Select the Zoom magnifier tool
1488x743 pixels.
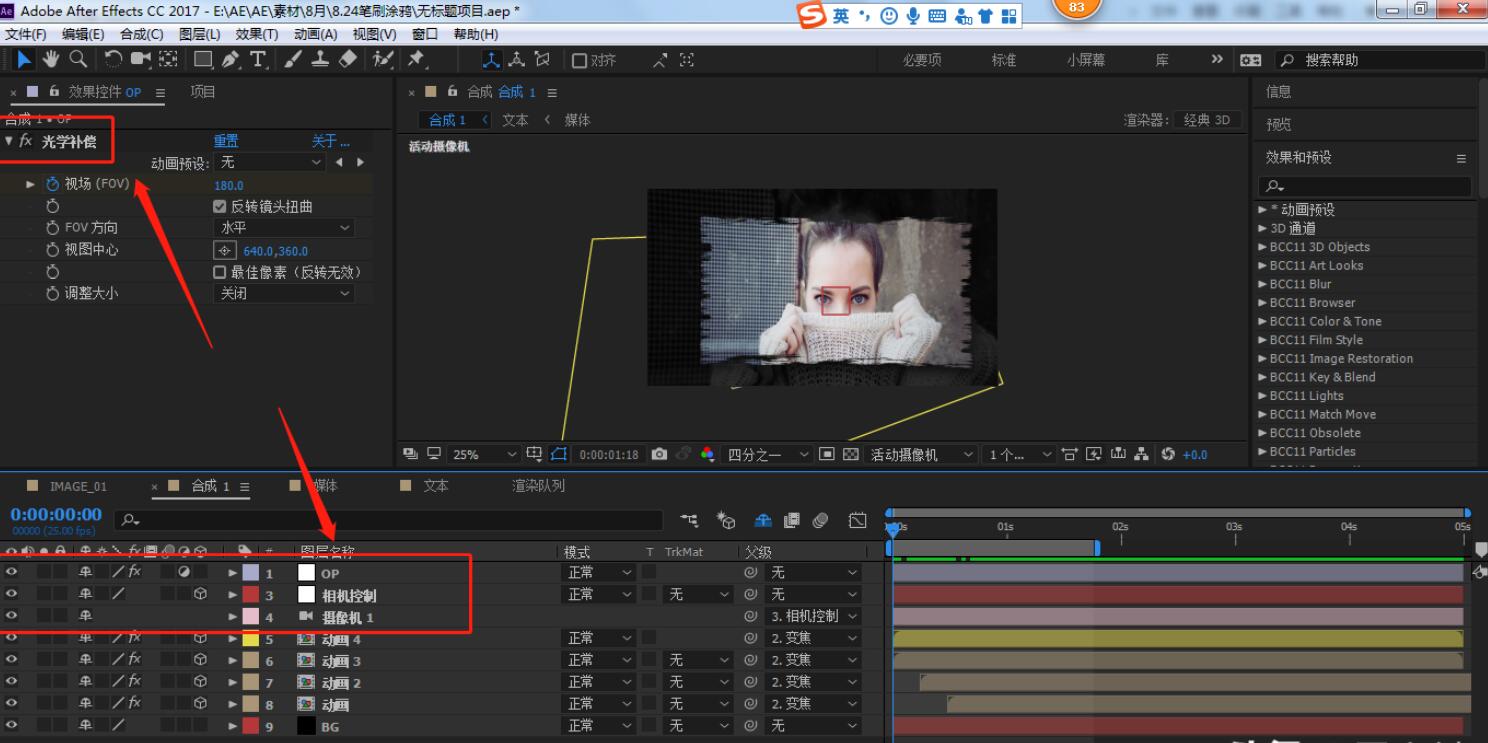point(76,60)
